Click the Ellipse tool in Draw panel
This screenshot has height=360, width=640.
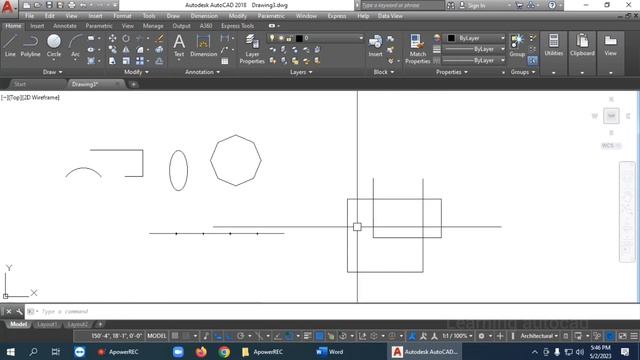[91, 49]
